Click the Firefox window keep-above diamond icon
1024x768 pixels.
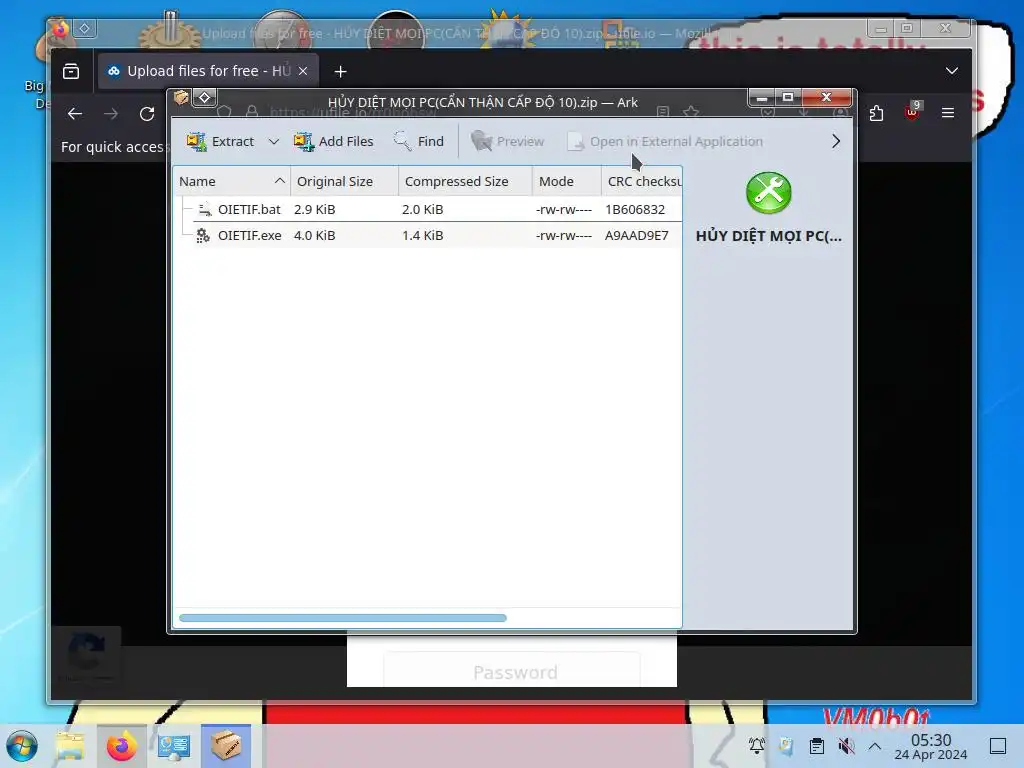(85, 28)
